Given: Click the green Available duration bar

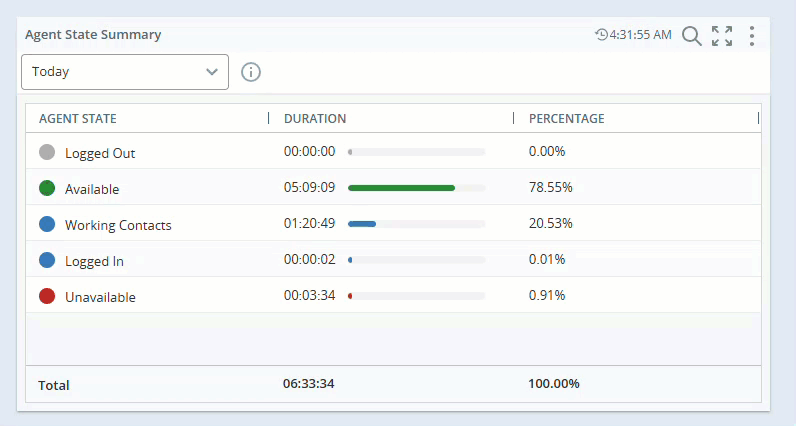Looking at the screenshot, I should point(402,188).
